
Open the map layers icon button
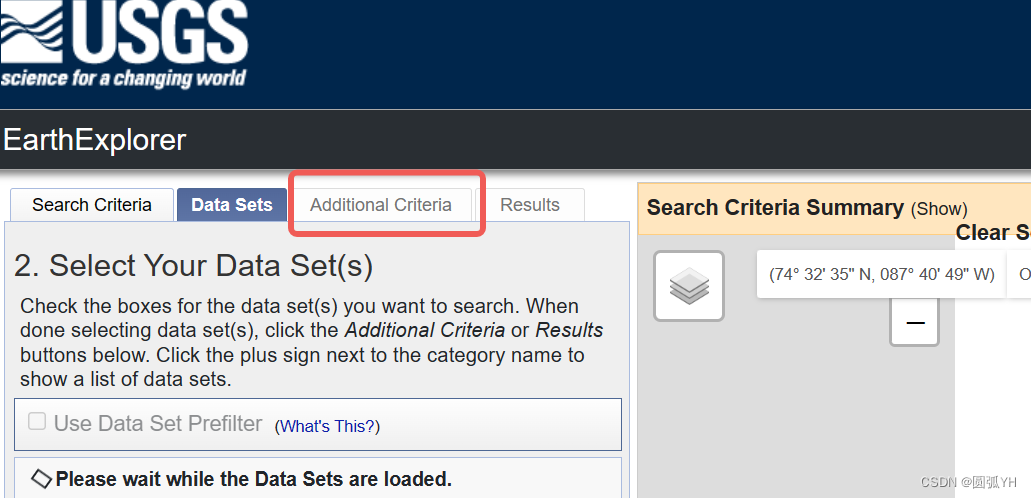(688, 286)
